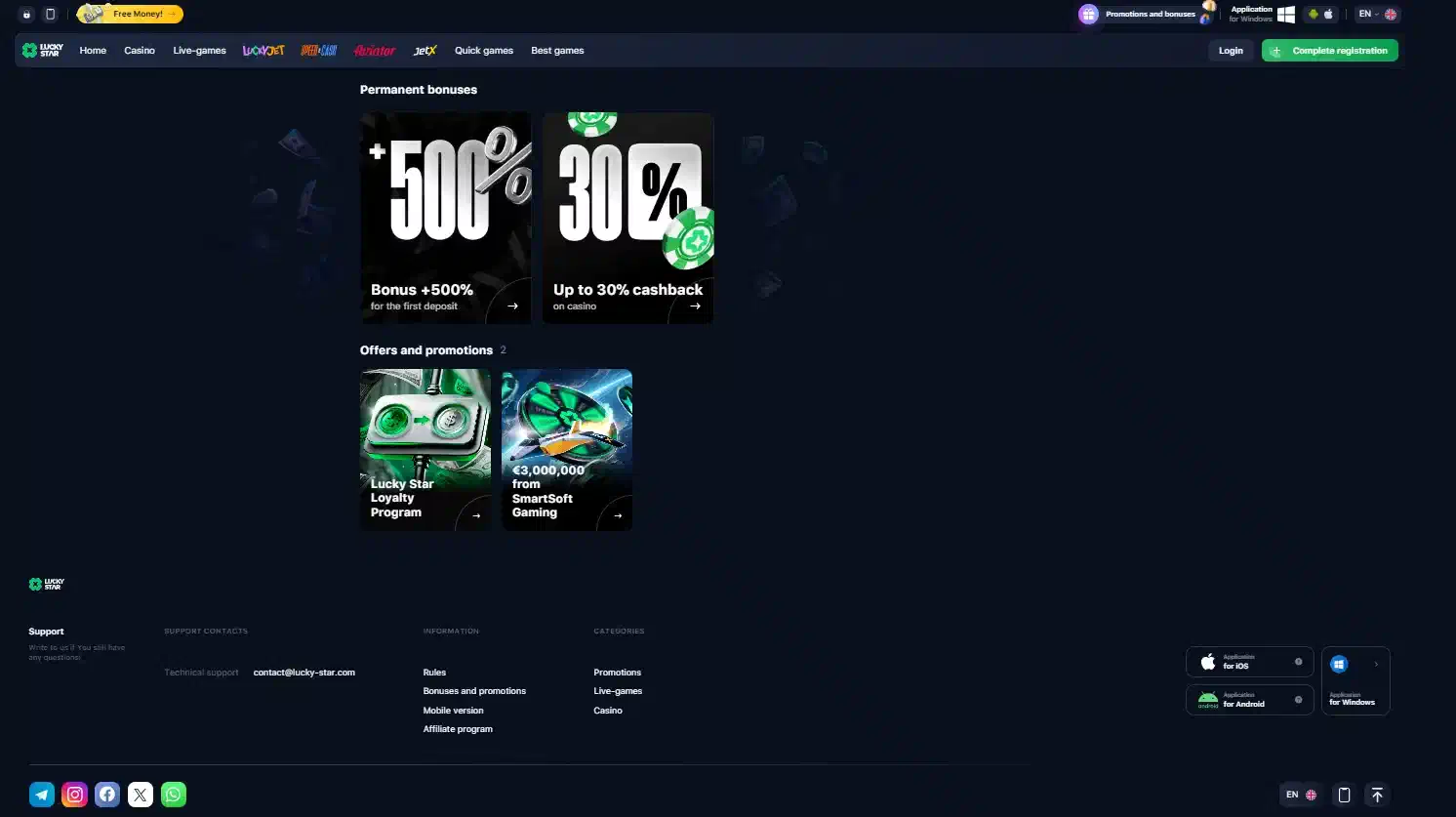Click the Lucky Star logo in navigation bar
The image size is (1456, 817).
click(43, 51)
